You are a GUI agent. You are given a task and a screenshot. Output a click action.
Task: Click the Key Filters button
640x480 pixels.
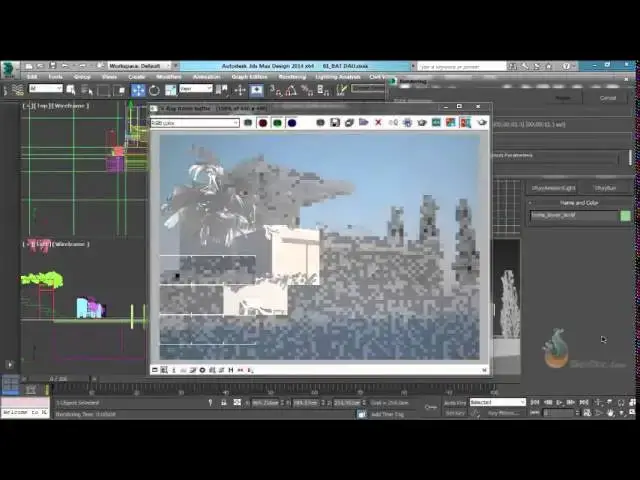504,413
